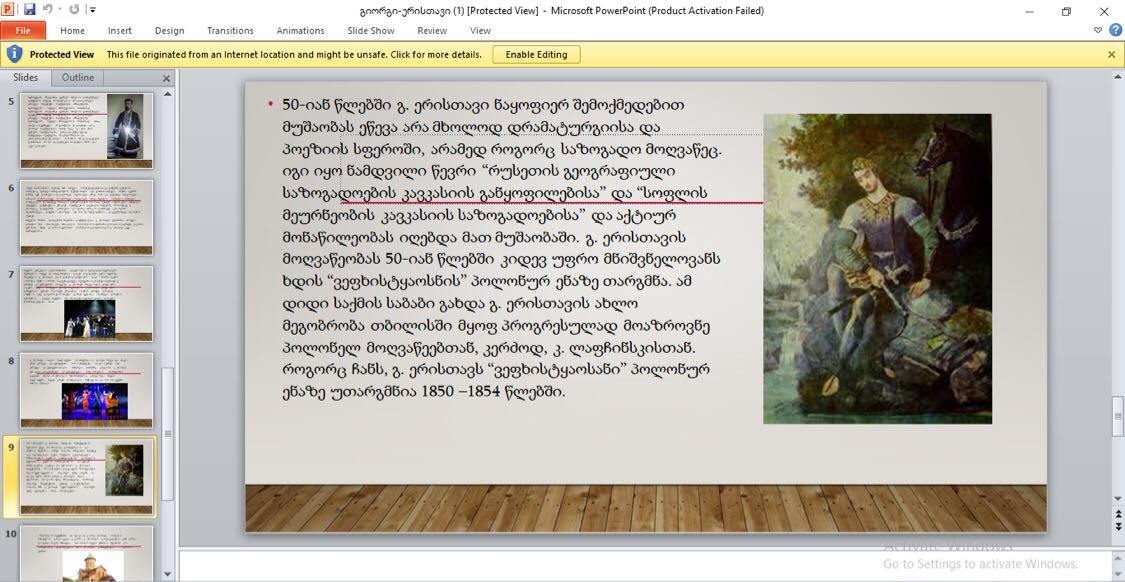Select slide 6 thumbnail
1125x582 pixels.
(87, 217)
